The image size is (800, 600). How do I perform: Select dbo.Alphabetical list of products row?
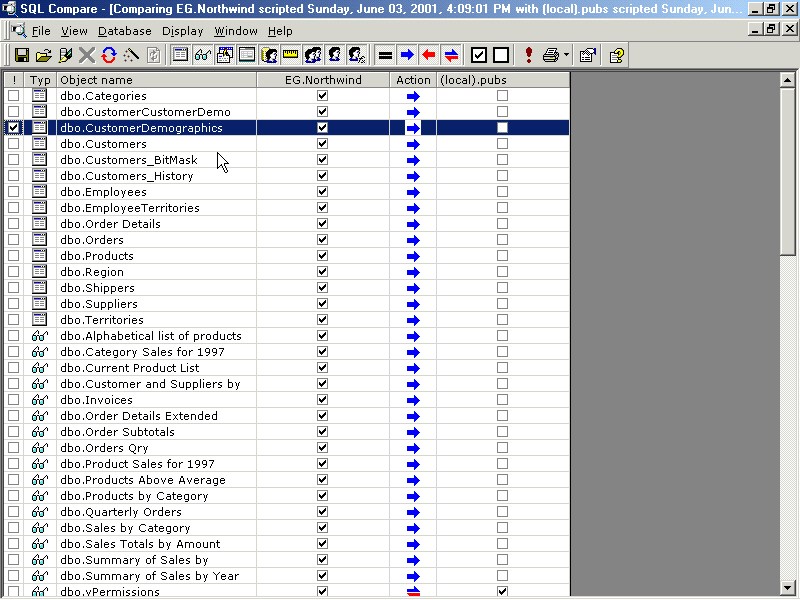pyautogui.click(x=286, y=336)
